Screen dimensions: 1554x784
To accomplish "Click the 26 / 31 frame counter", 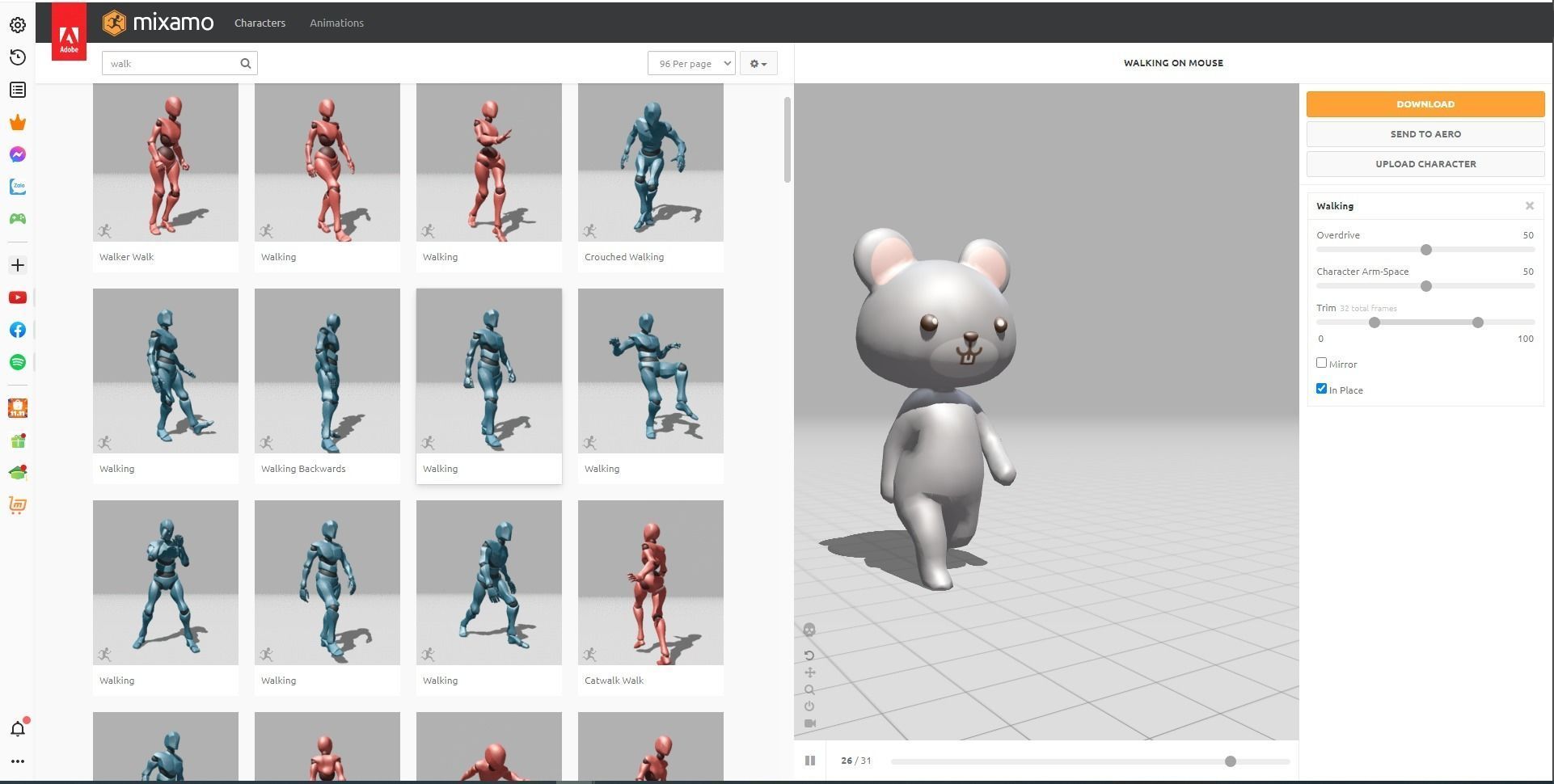I will pyautogui.click(x=856, y=761).
